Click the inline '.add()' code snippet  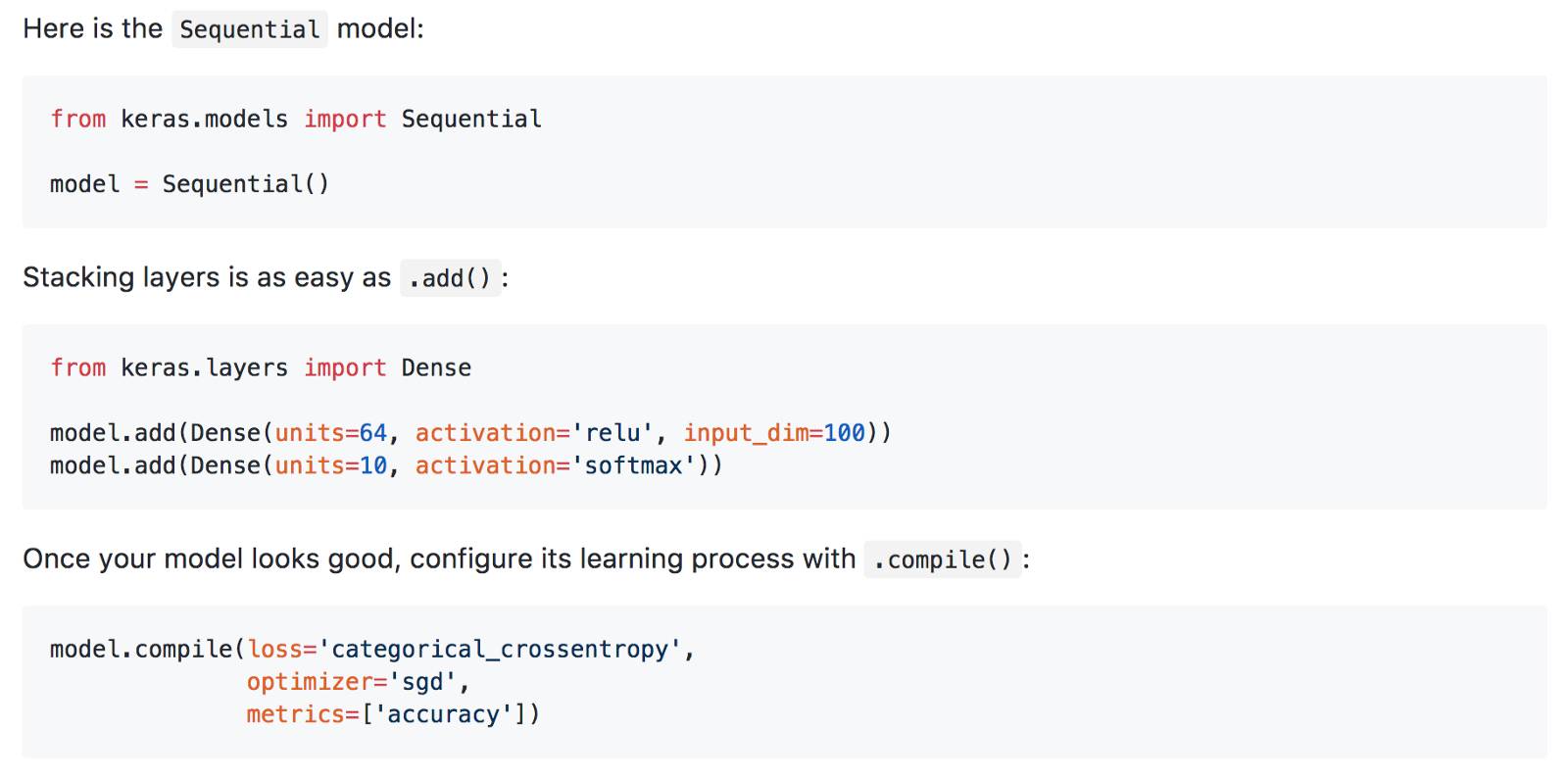pyautogui.click(x=450, y=278)
